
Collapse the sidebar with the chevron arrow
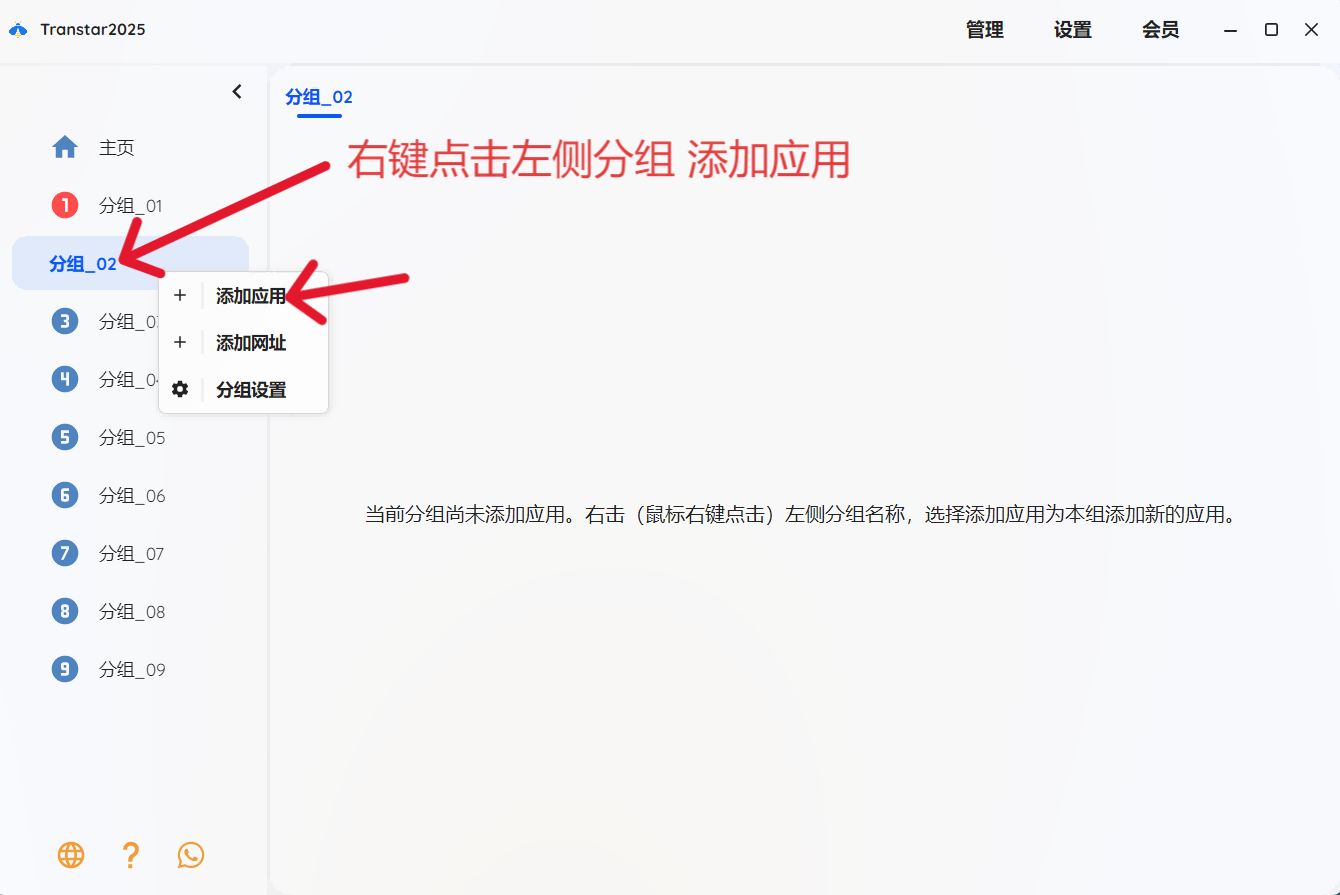pos(237,92)
